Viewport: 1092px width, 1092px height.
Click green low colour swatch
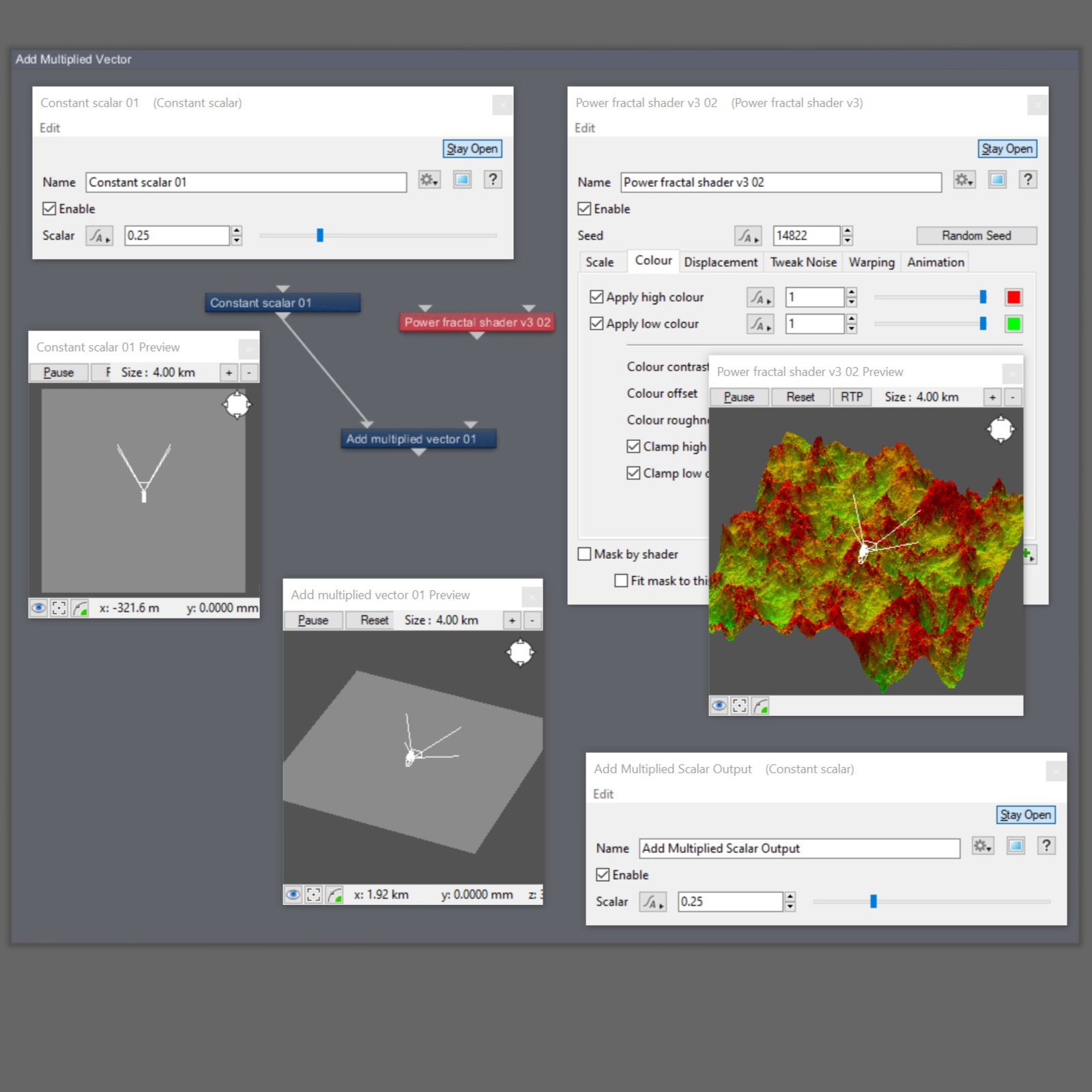(1014, 324)
